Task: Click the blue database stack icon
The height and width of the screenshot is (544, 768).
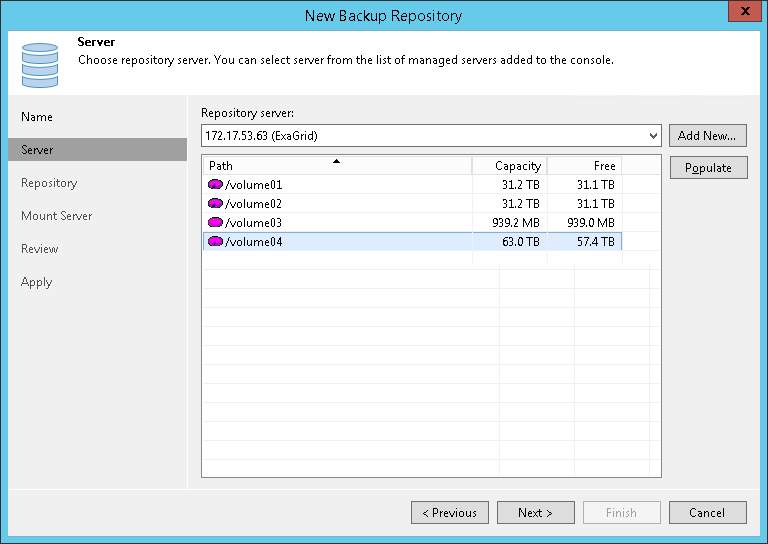Action: click(x=40, y=65)
